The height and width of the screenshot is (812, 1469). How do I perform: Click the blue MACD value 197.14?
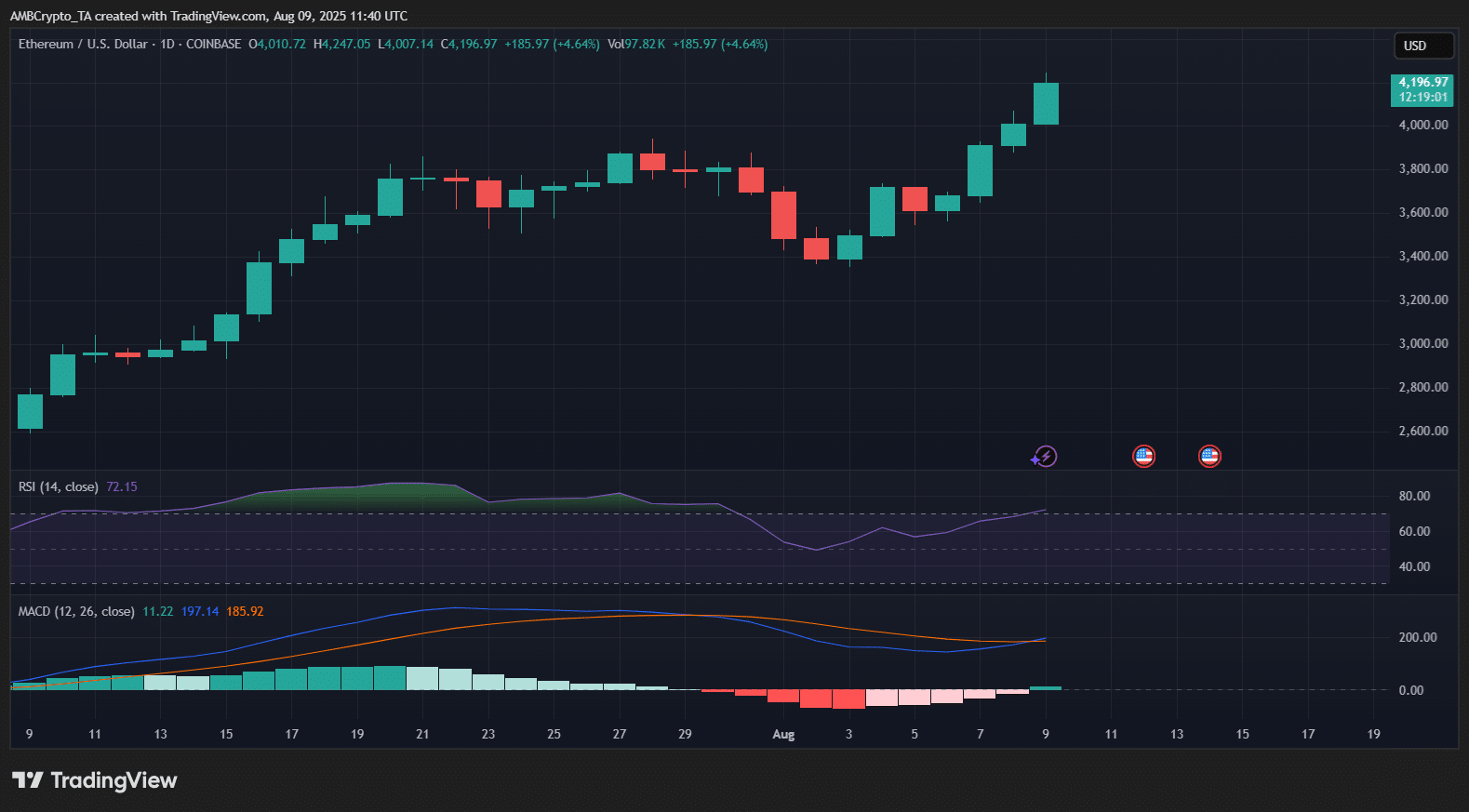pyautogui.click(x=200, y=612)
